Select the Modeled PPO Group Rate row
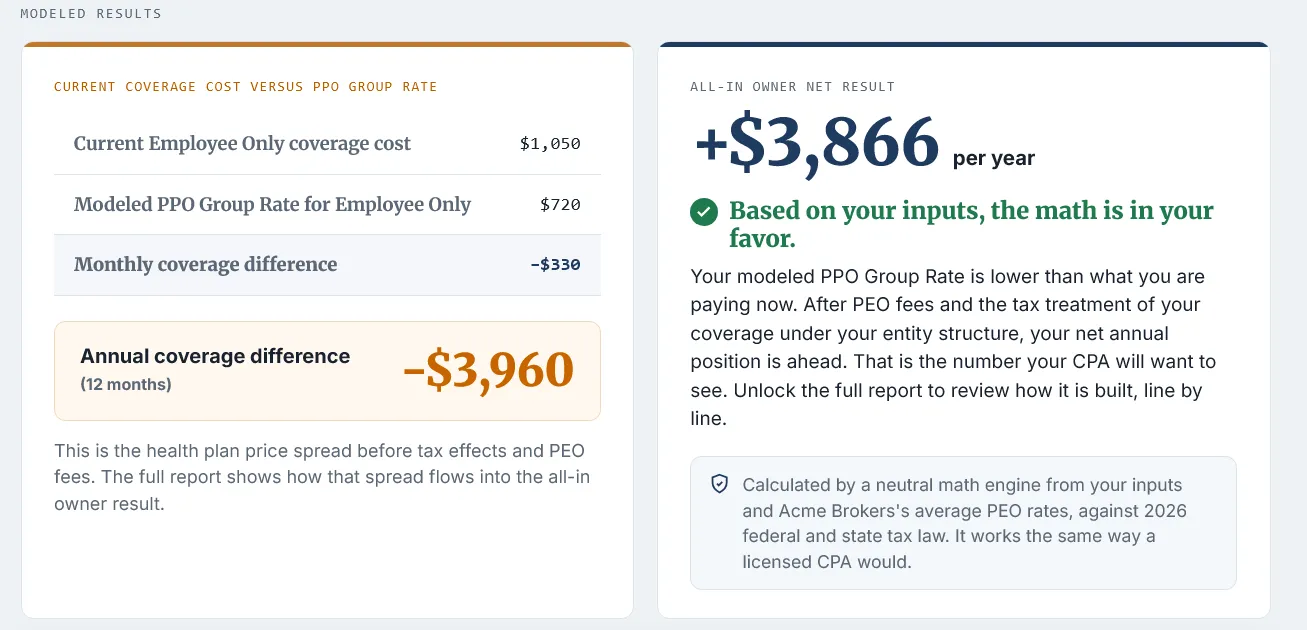Image resolution: width=1307 pixels, height=630 pixels. point(327,205)
